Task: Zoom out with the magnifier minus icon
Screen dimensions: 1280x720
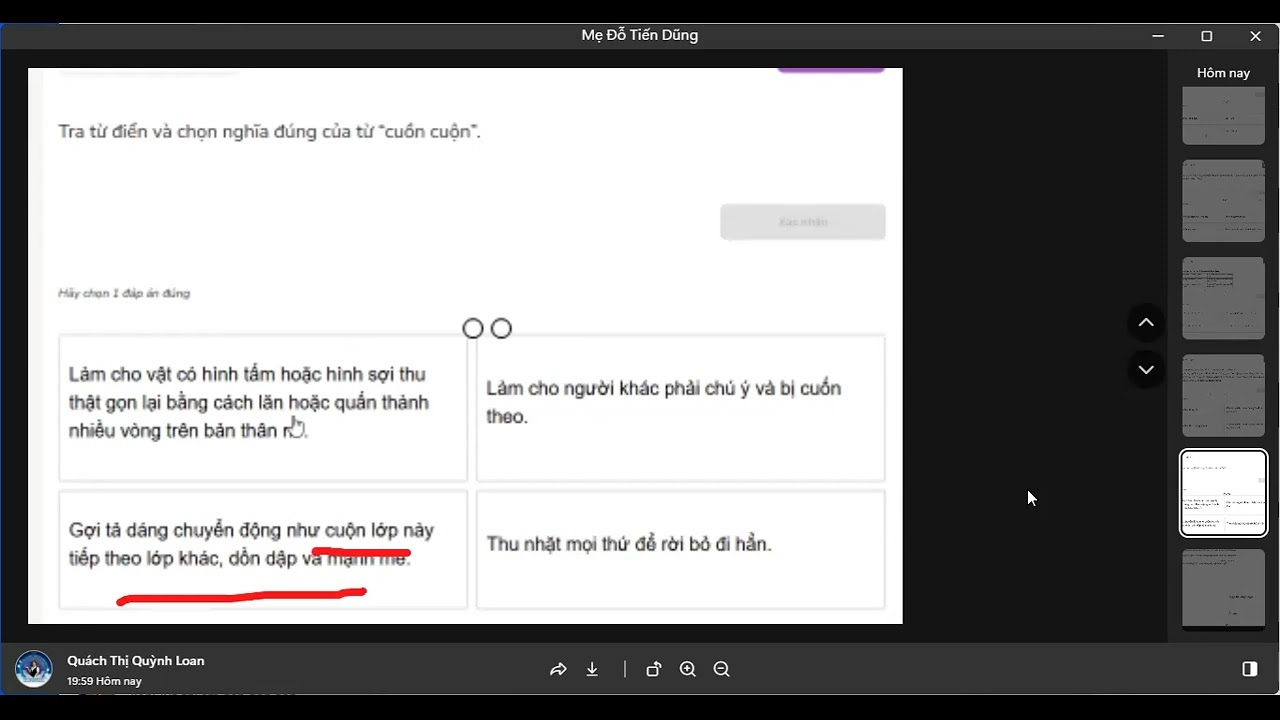Action: (722, 670)
